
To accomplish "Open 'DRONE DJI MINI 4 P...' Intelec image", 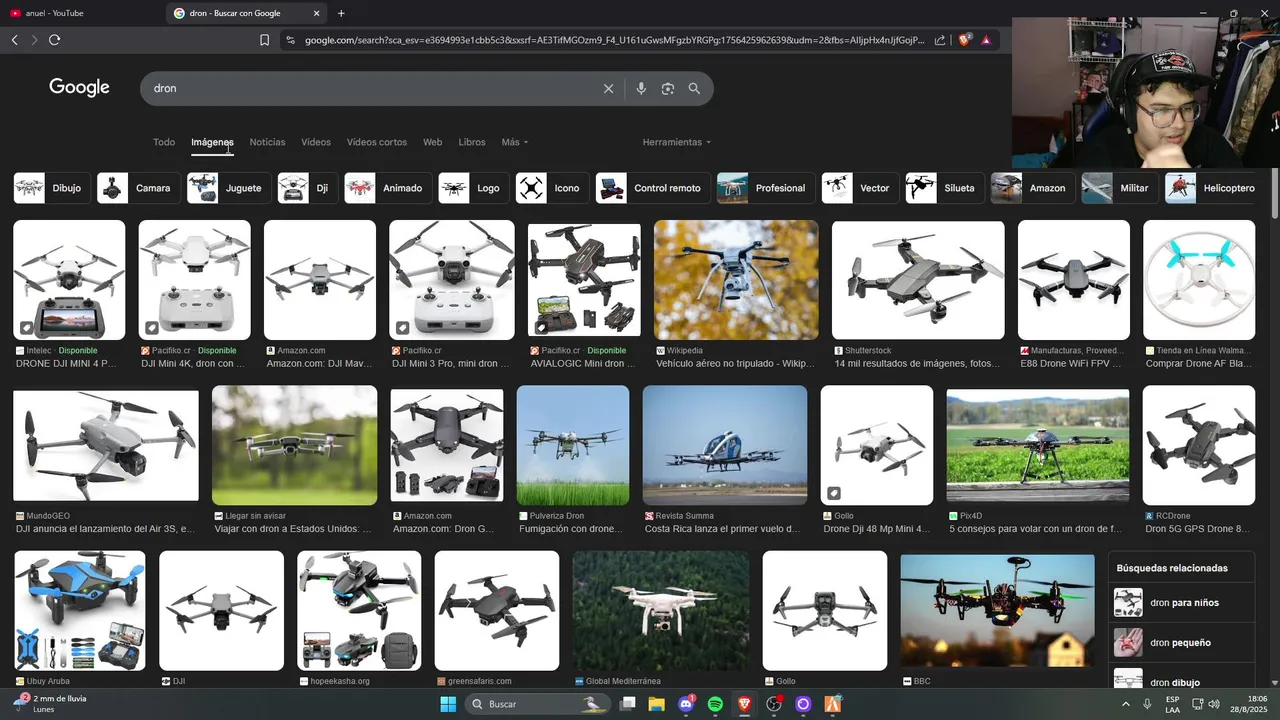I will [x=69, y=280].
